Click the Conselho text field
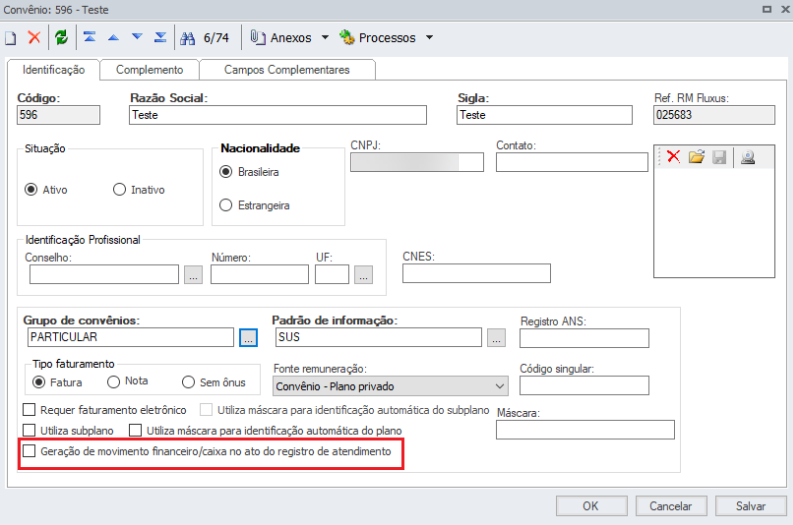Screen dimensions: 793x525 (x=104, y=275)
